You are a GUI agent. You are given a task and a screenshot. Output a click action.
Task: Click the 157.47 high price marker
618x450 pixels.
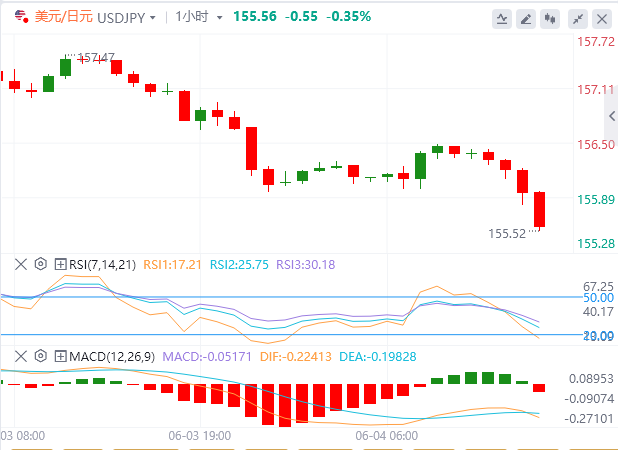[x=96, y=58]
